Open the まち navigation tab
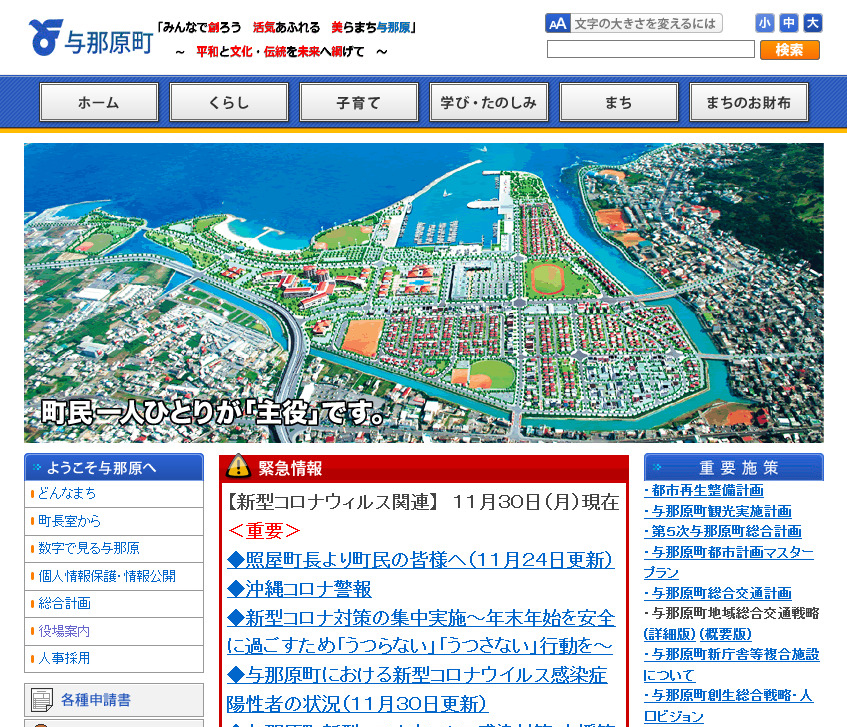 [x=619, y=102]
